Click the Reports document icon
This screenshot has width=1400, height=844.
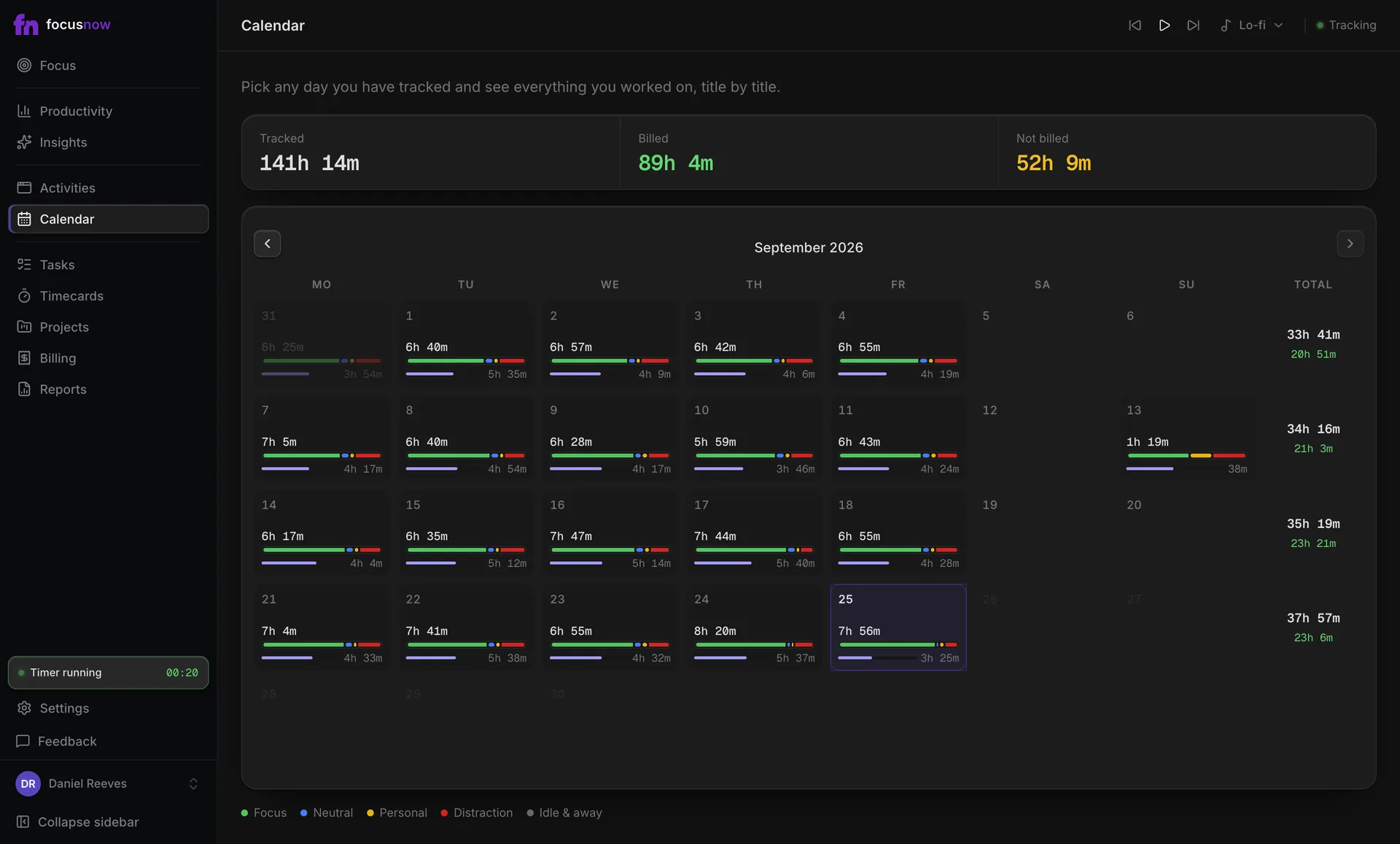coord(24,390)
